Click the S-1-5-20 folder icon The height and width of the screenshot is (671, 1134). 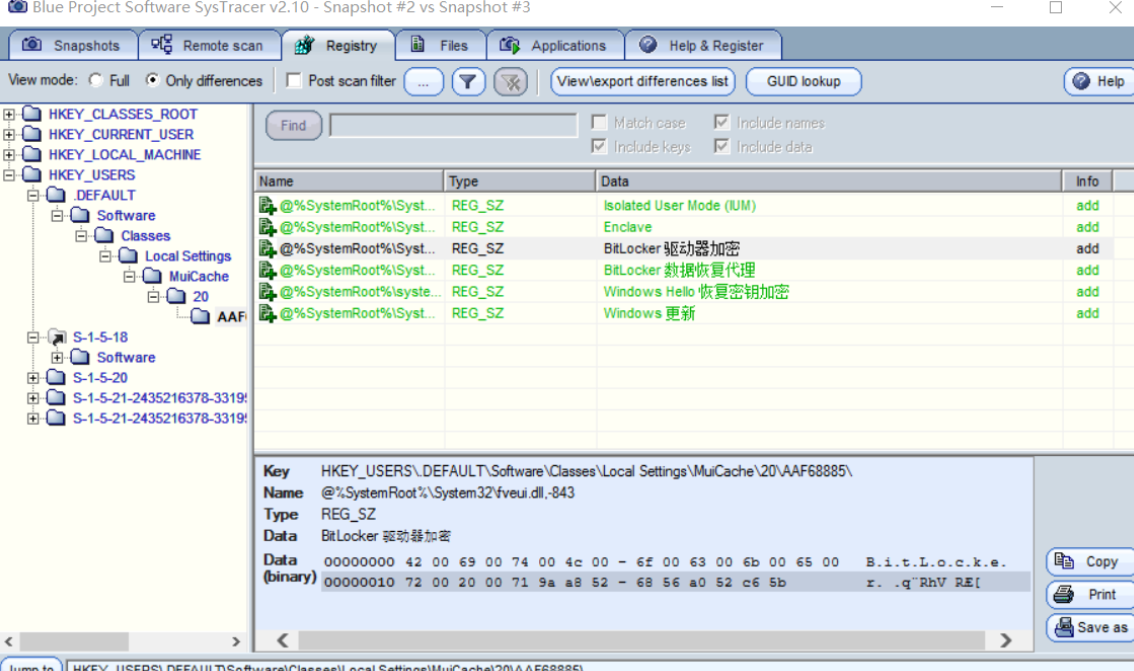(x=56, y=377)
